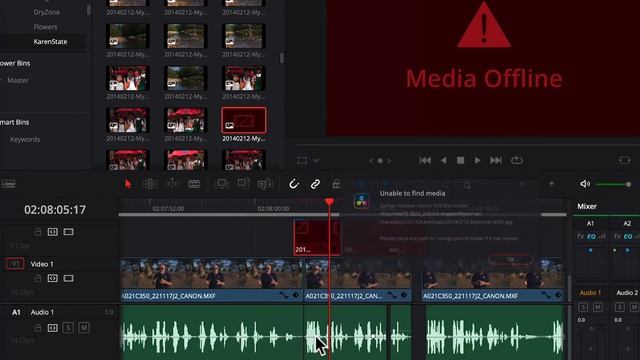Expand the Master power bin

click(18, 80)
